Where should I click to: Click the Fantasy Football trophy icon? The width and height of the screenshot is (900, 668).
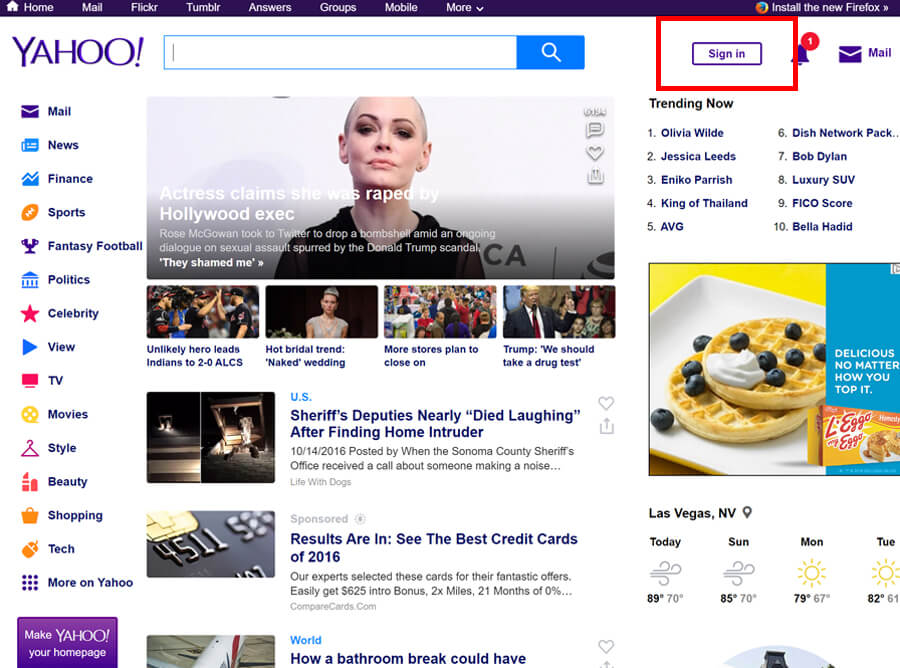point(30,246)
